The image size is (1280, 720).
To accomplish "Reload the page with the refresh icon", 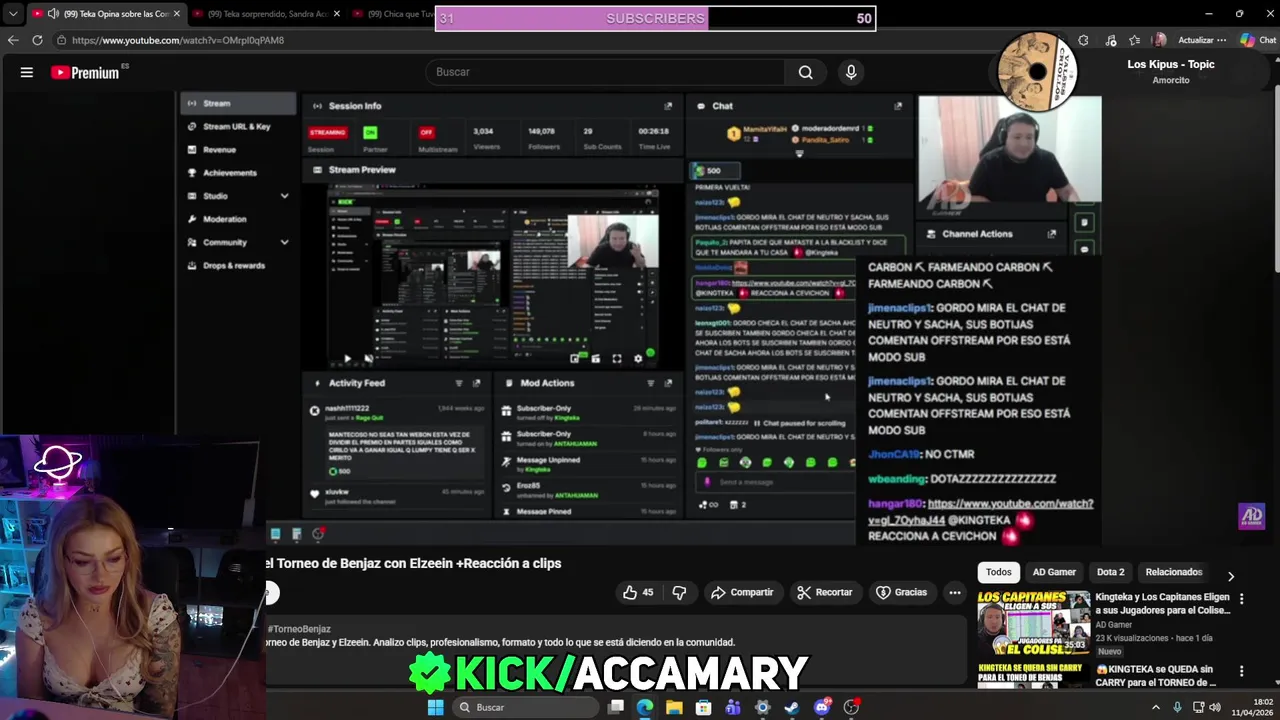I will click(x=37, y=40).
